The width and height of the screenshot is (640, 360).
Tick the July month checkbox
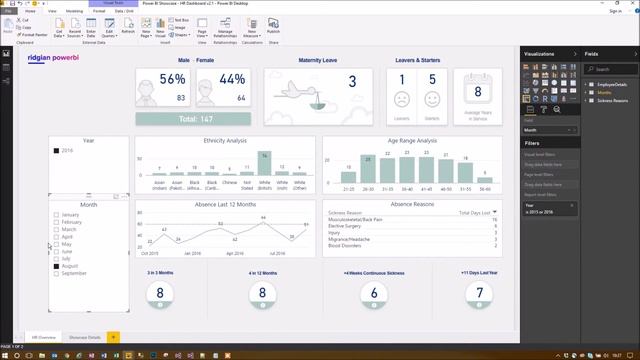point(56,259)
